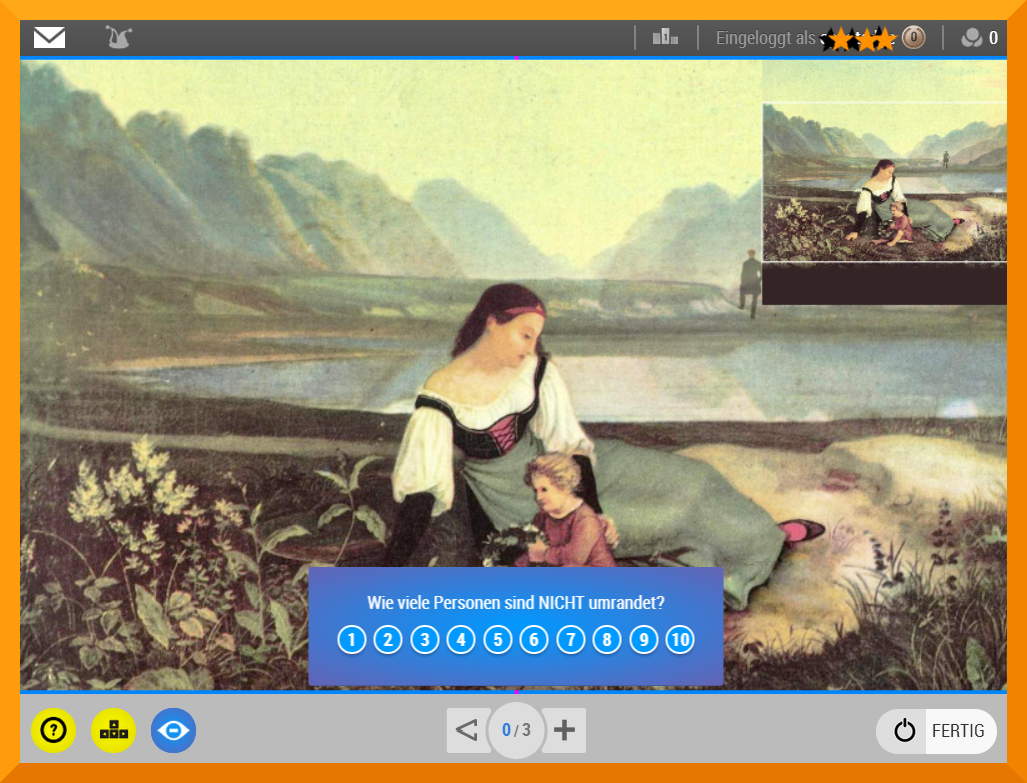Click the bronze medal coin icon
The width and height of the screenshot is (1027, 783).
[x=913, y=38]
